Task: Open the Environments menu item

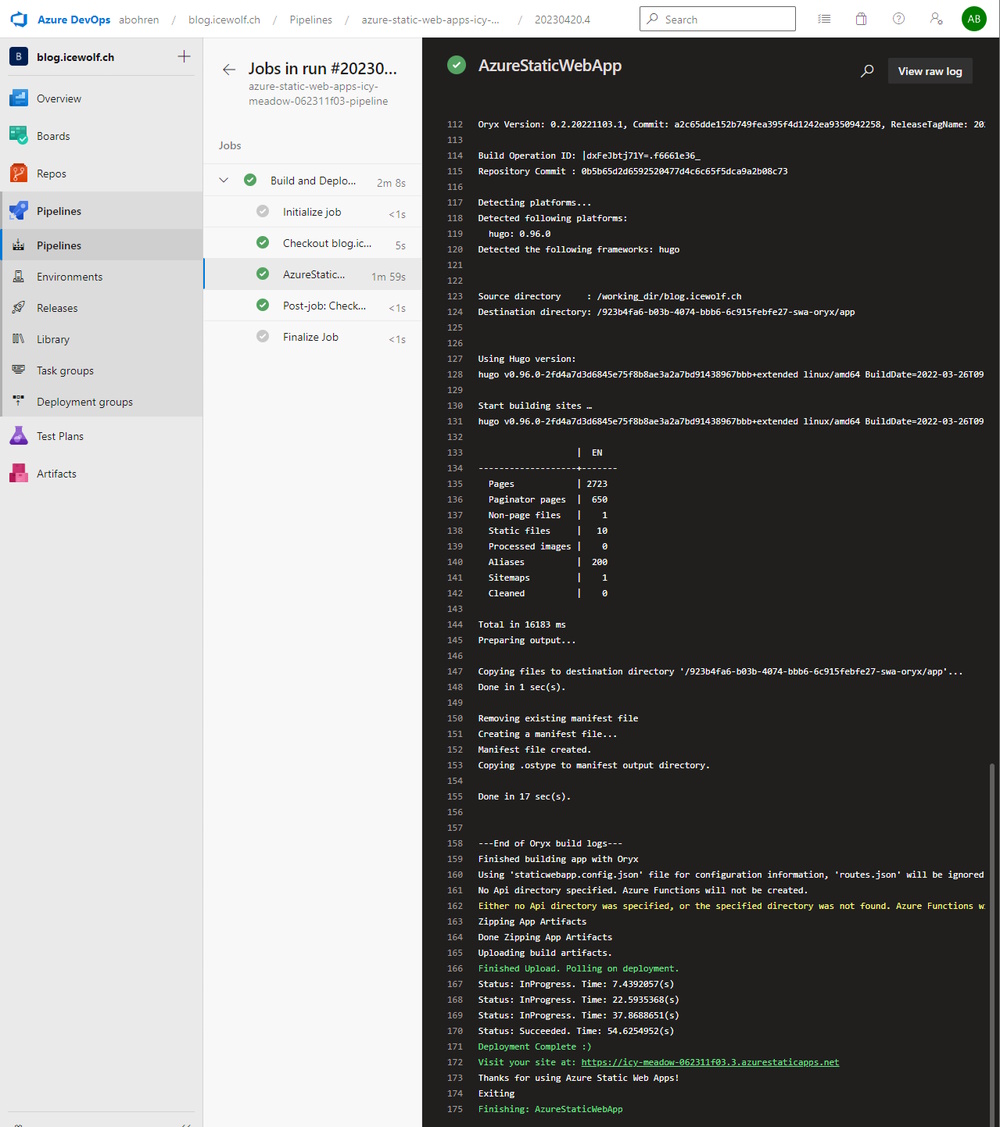Action: [x=101, y=276]
